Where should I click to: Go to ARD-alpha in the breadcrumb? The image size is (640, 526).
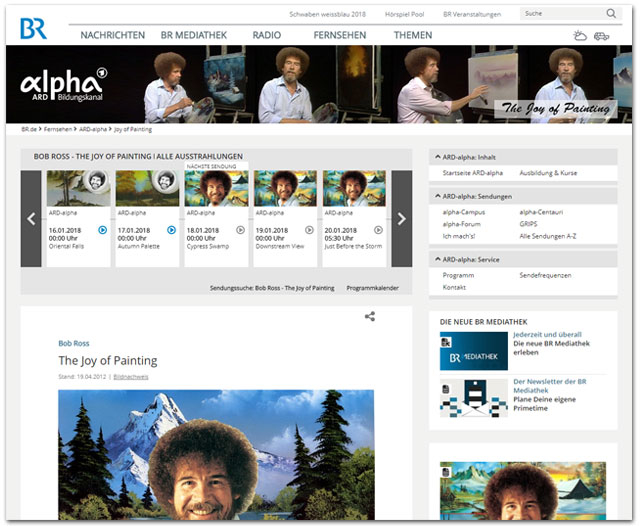click(93, 129)
